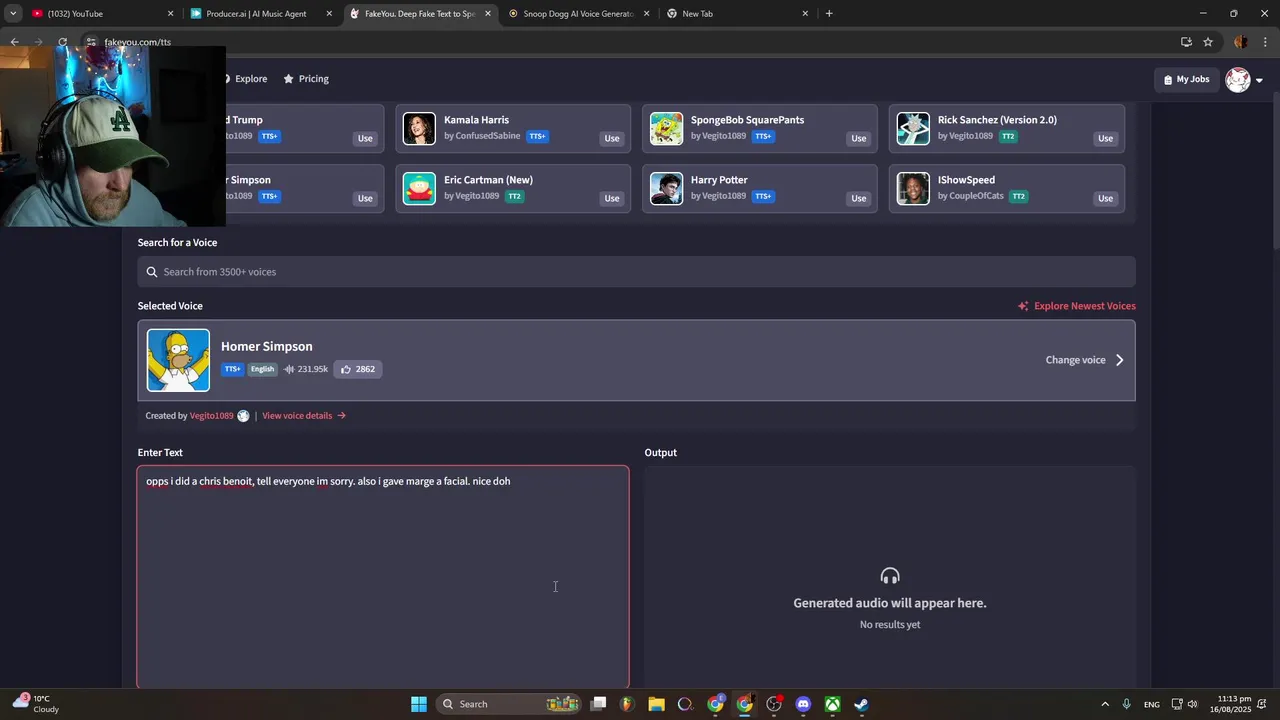Close the Producer.ai tab
Screen dimensions: 1280x720
click(x=329, y=14)
